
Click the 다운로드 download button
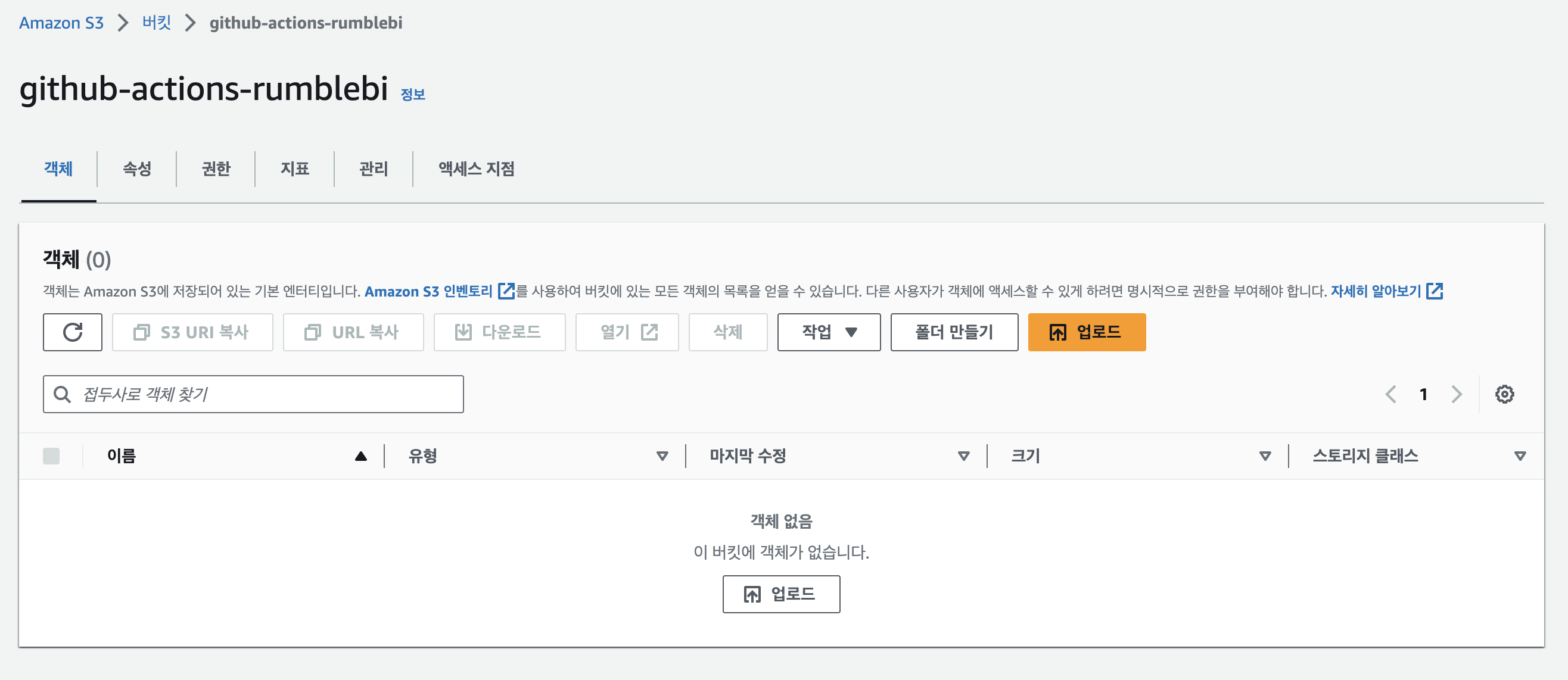click(499, 332)
